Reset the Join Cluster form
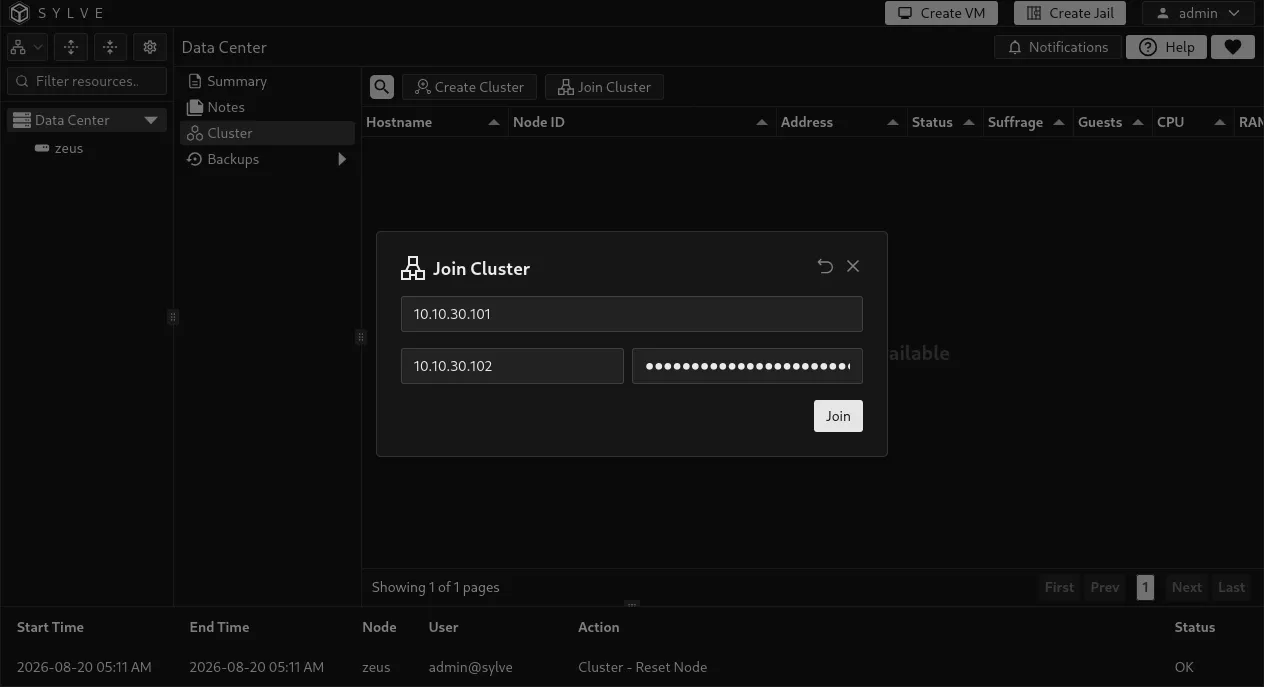Screen dimensions: 1264x687 point(825,266)
